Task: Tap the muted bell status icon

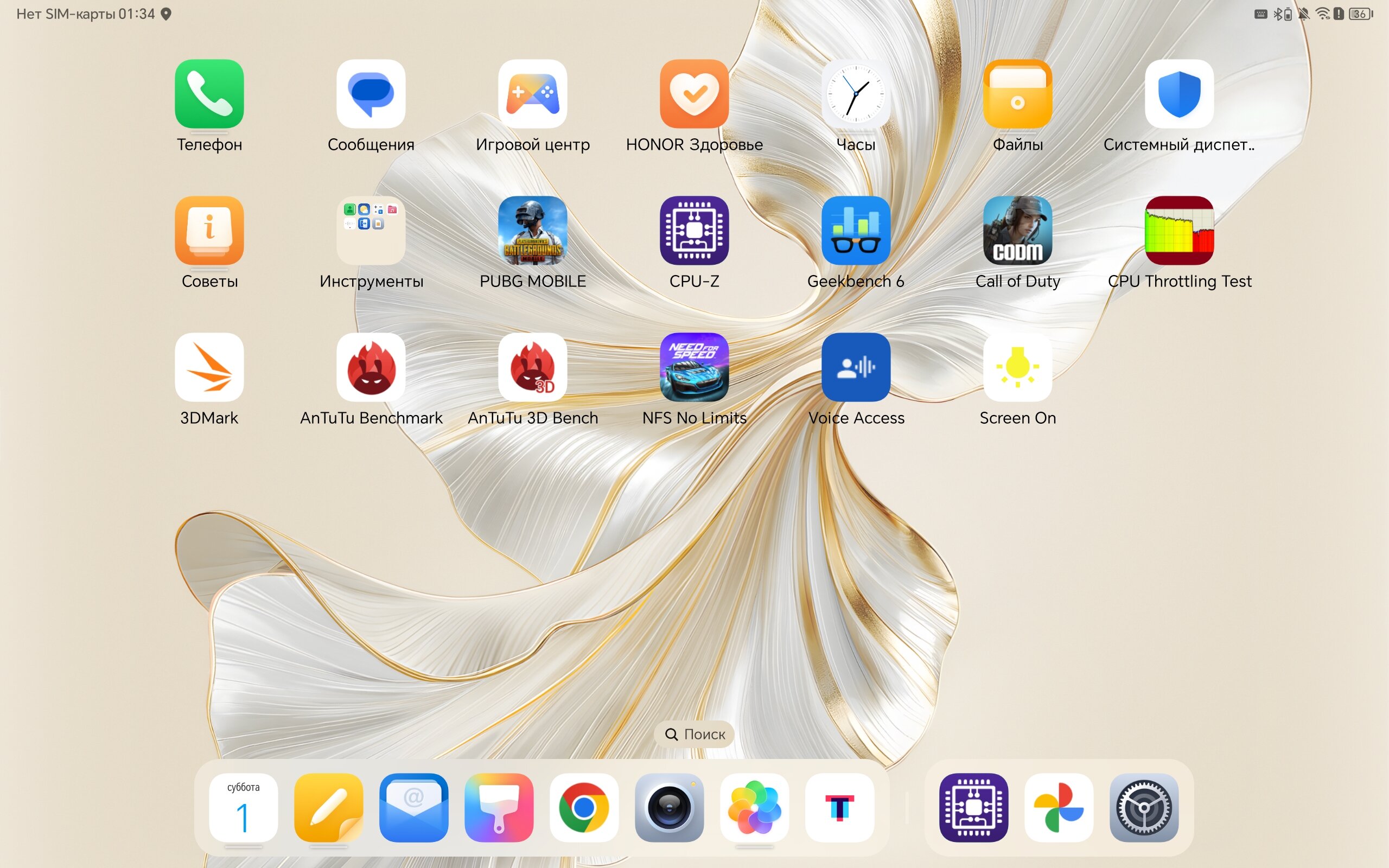Action: tap(1304, 14)
